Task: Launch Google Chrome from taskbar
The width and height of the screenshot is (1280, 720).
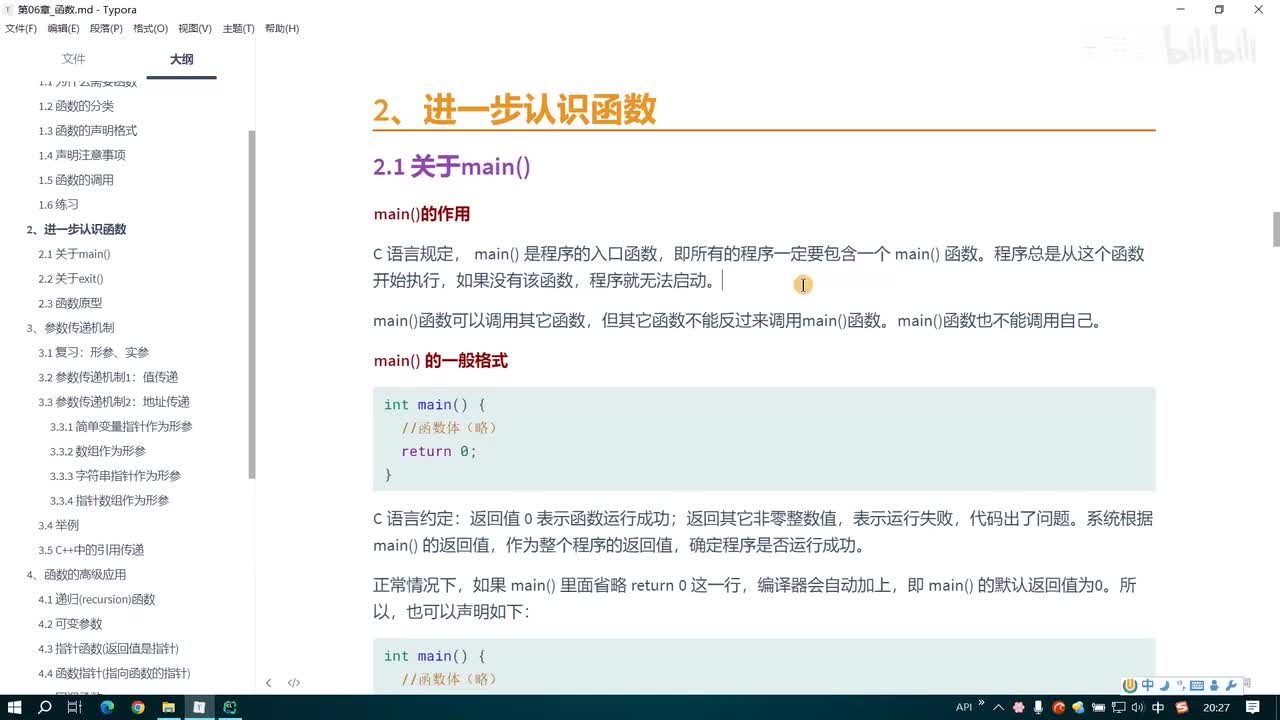Action: (x=138, y=707)
